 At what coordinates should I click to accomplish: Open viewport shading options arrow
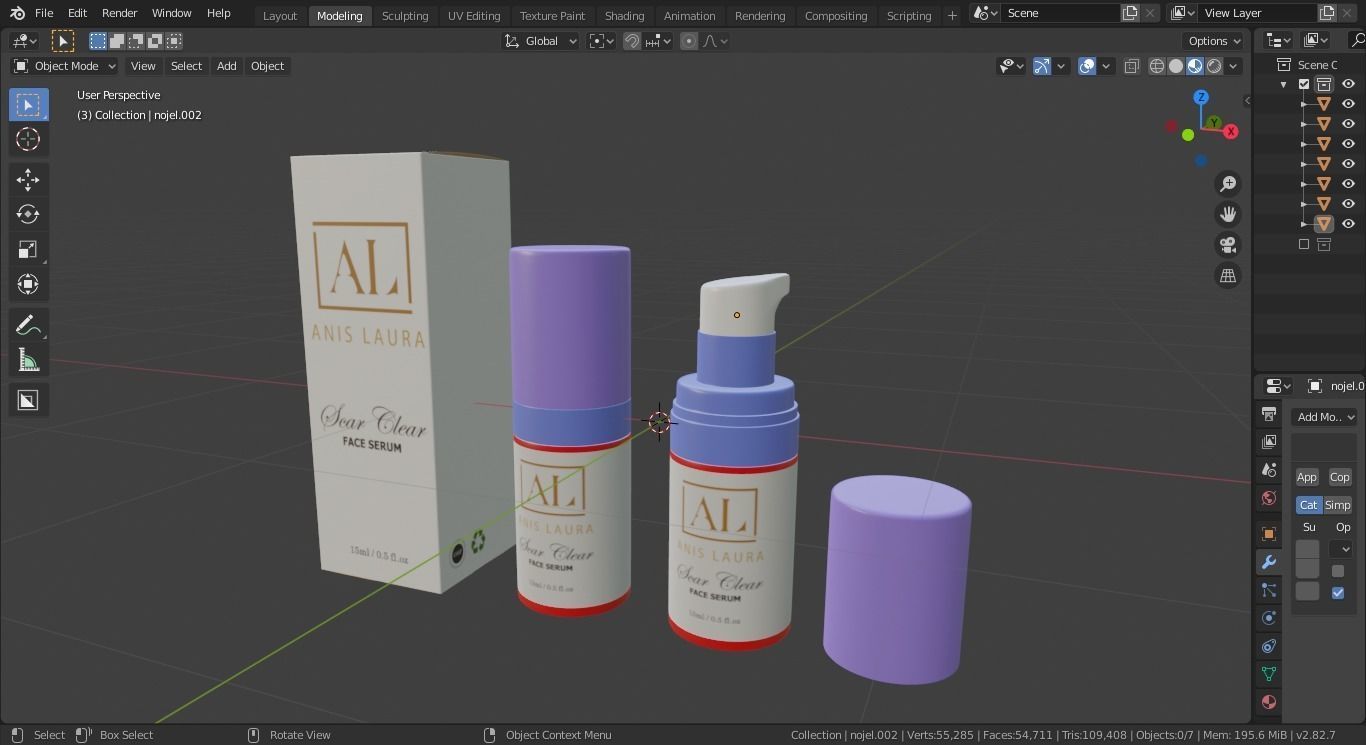(x=1234, y=66)
